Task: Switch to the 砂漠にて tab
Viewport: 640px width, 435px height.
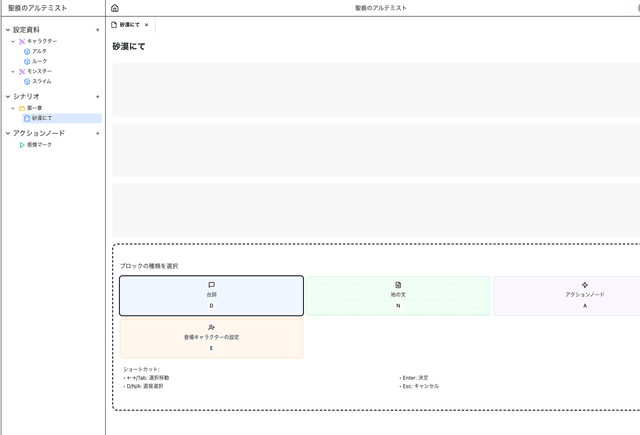Action: [x=129, y=24]
